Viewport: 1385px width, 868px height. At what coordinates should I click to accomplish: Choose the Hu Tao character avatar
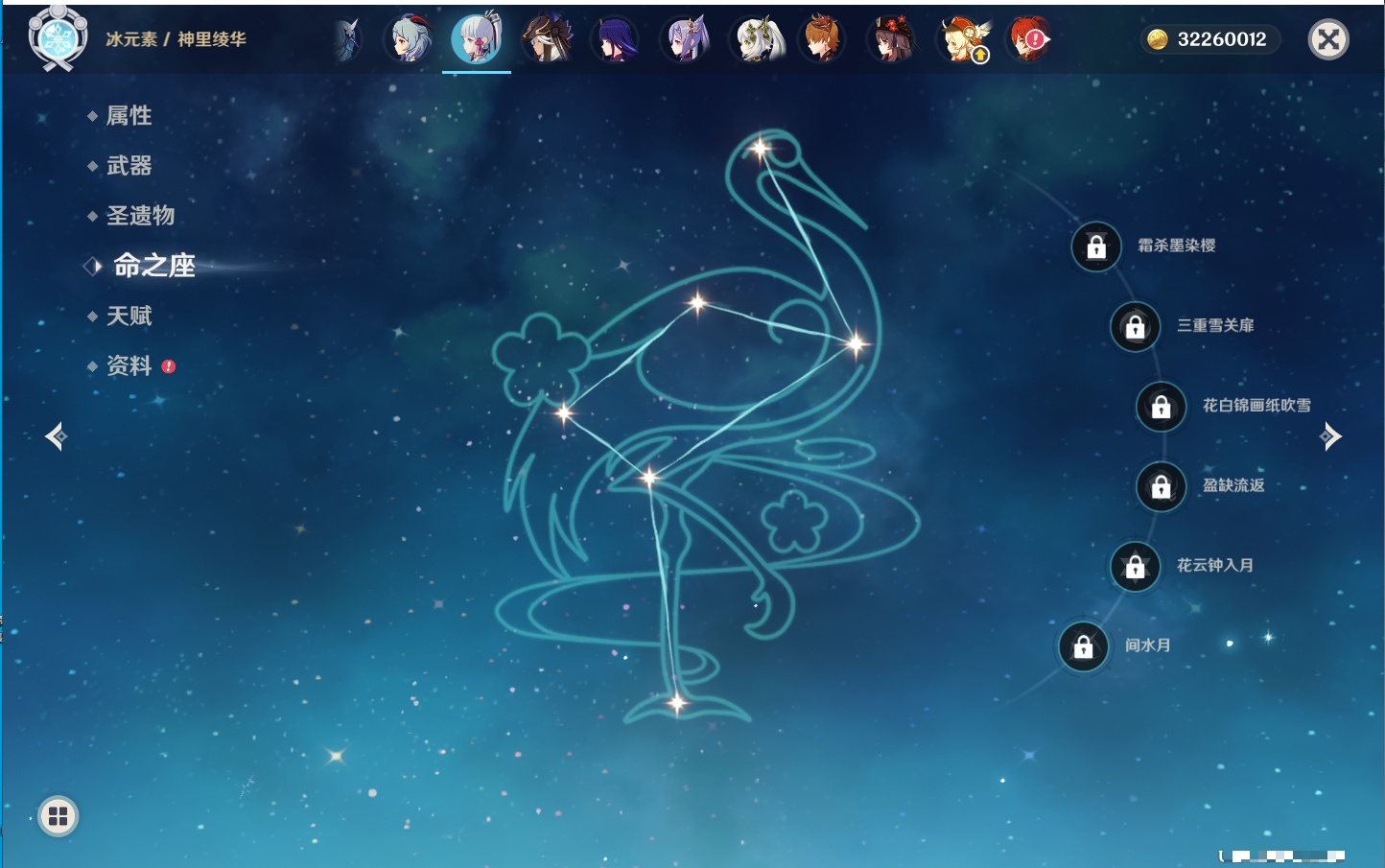point(891,40)
